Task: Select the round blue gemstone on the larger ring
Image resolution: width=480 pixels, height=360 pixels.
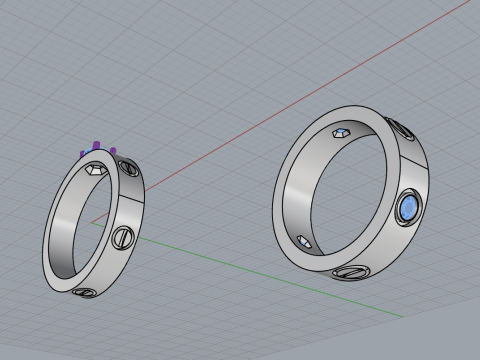Action: (408, 208)
